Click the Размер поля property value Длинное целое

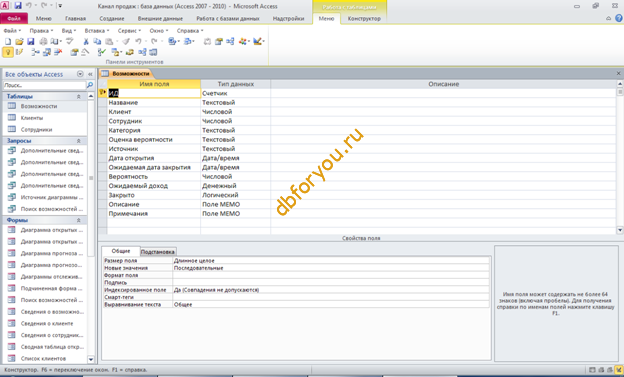point(331,260)
